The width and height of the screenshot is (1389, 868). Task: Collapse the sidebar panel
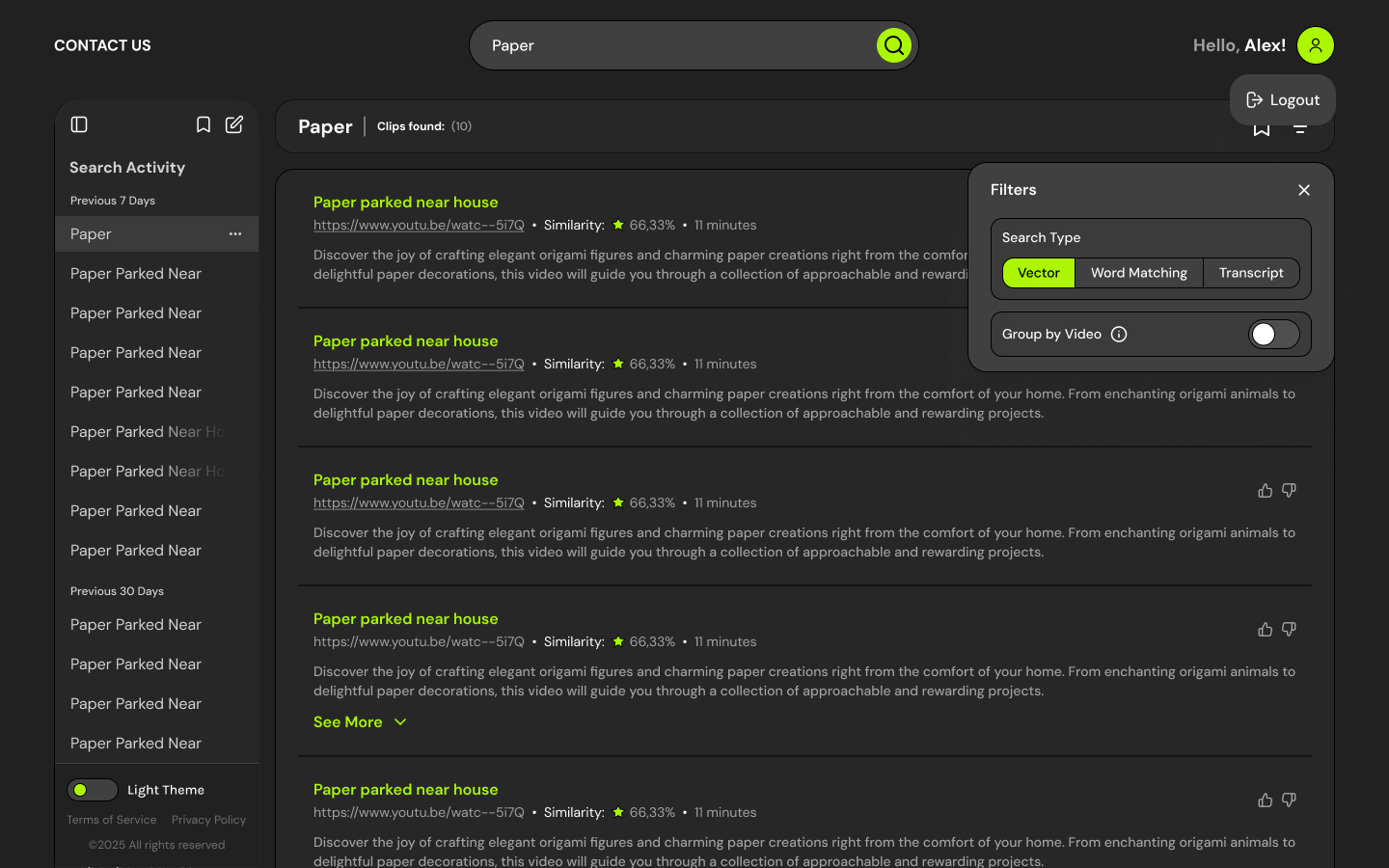pos(78,124)
